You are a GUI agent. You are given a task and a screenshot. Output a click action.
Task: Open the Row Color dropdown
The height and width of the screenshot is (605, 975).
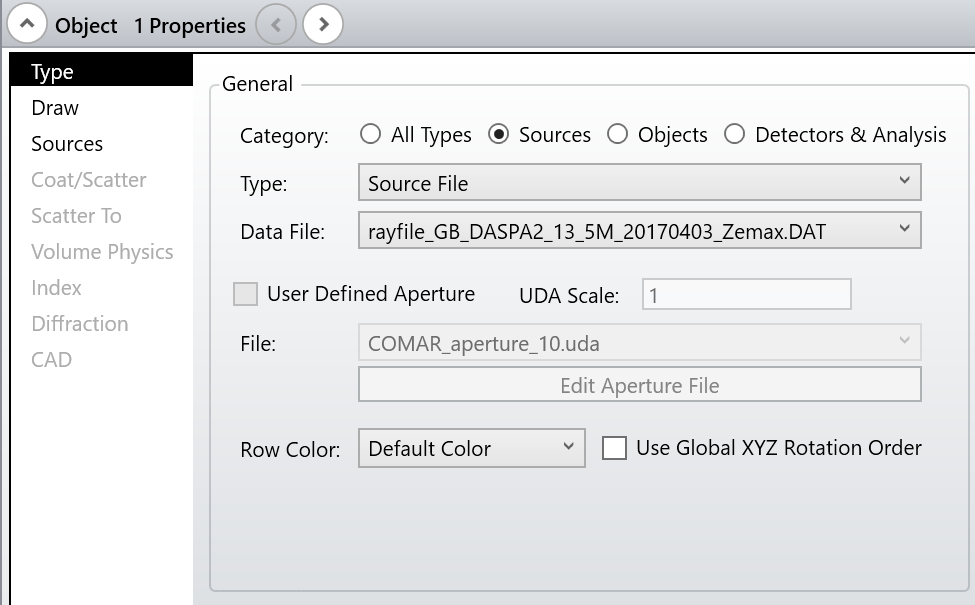tap(471, 448)
